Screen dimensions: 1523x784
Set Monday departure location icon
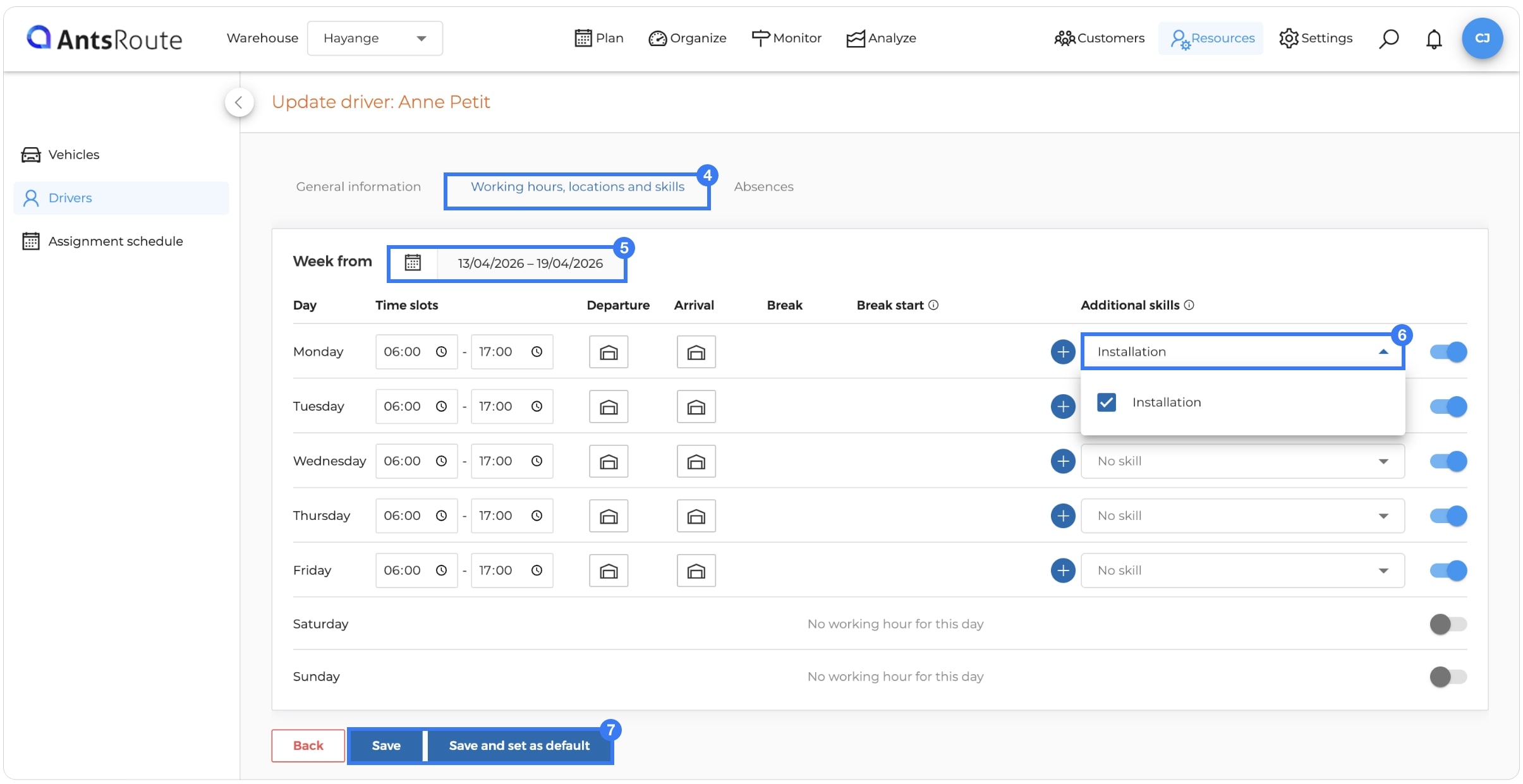[609, 352]
